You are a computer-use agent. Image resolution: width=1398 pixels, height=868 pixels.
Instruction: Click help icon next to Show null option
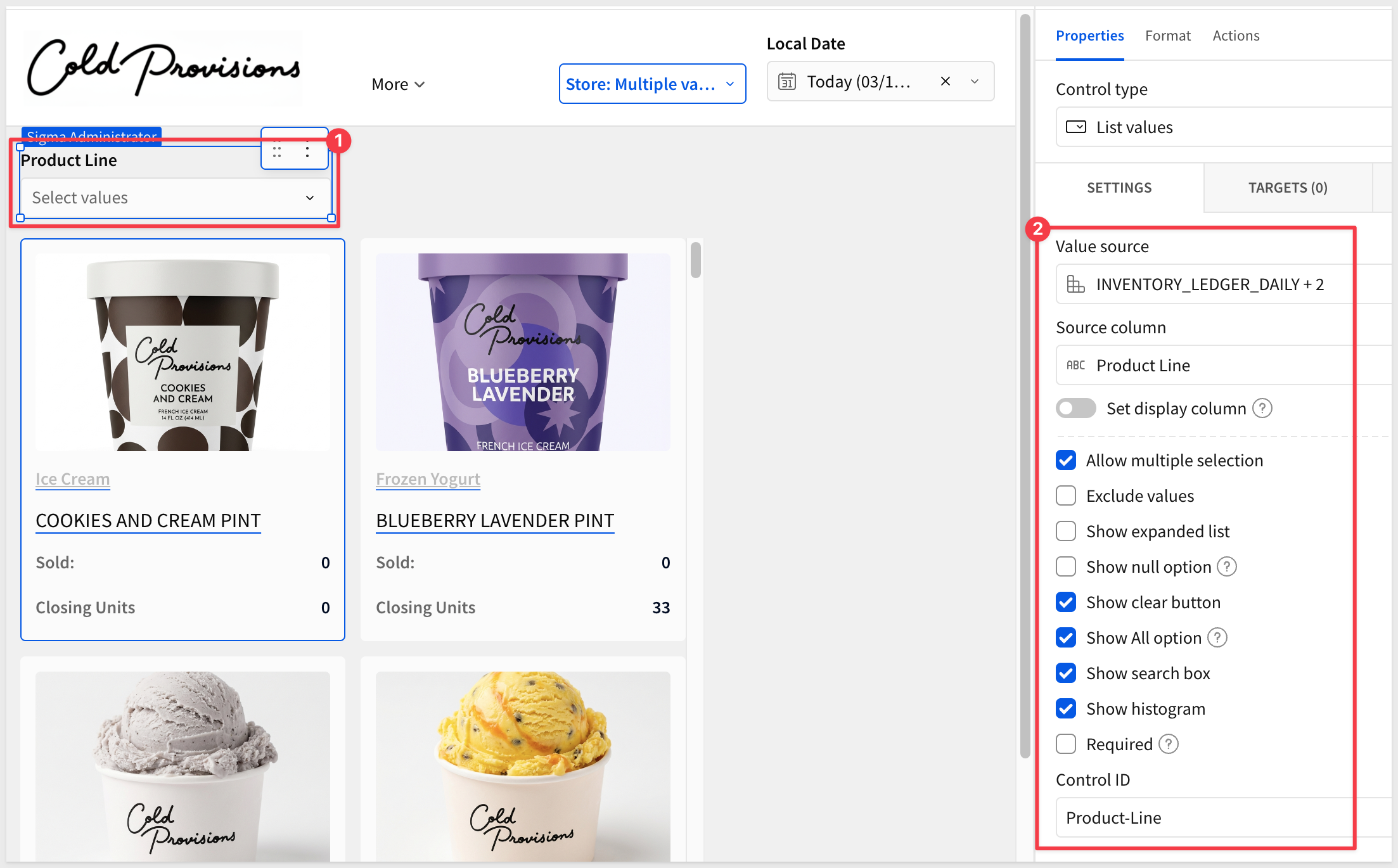click(1228, 566)
